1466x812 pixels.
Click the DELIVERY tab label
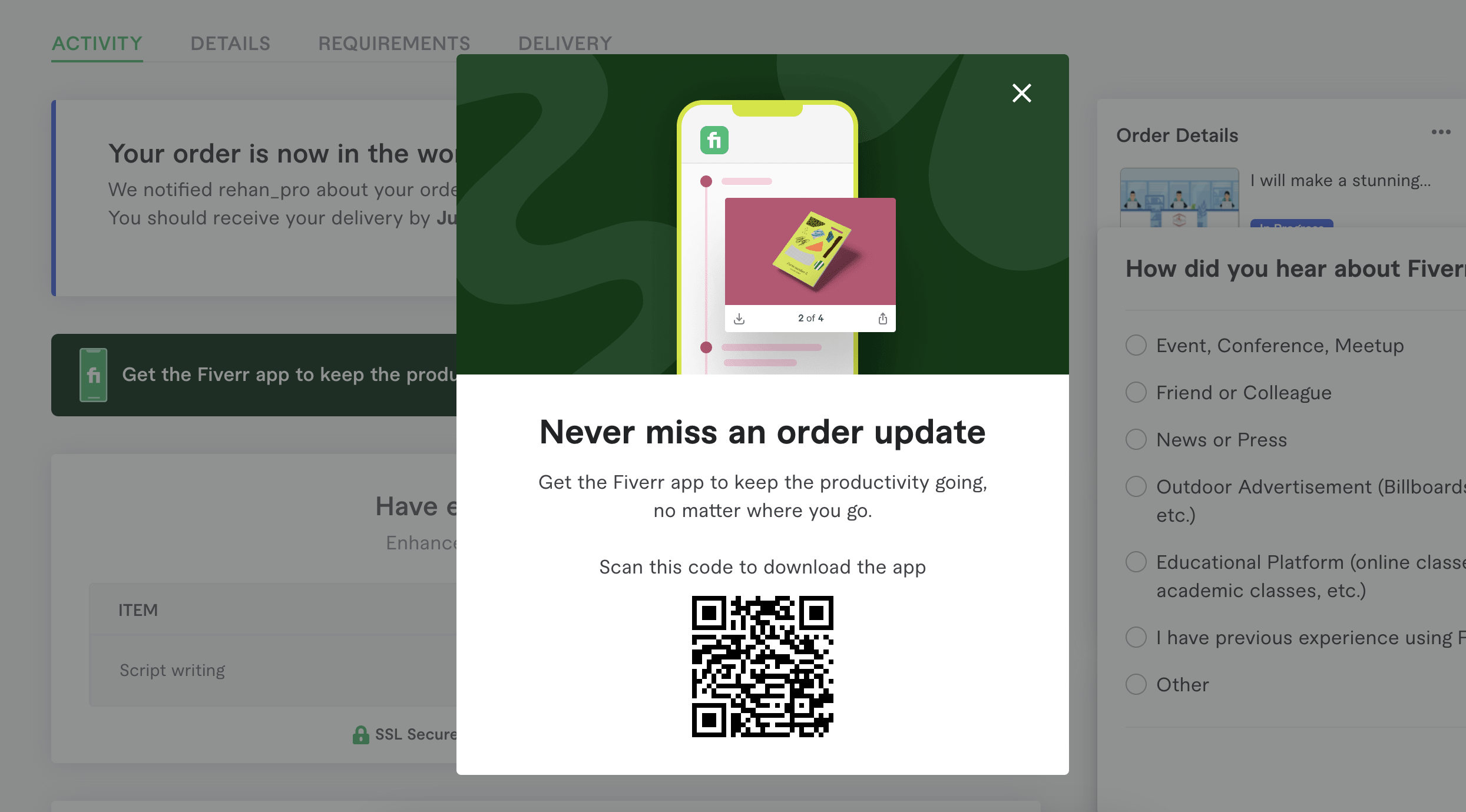(564, 43)
